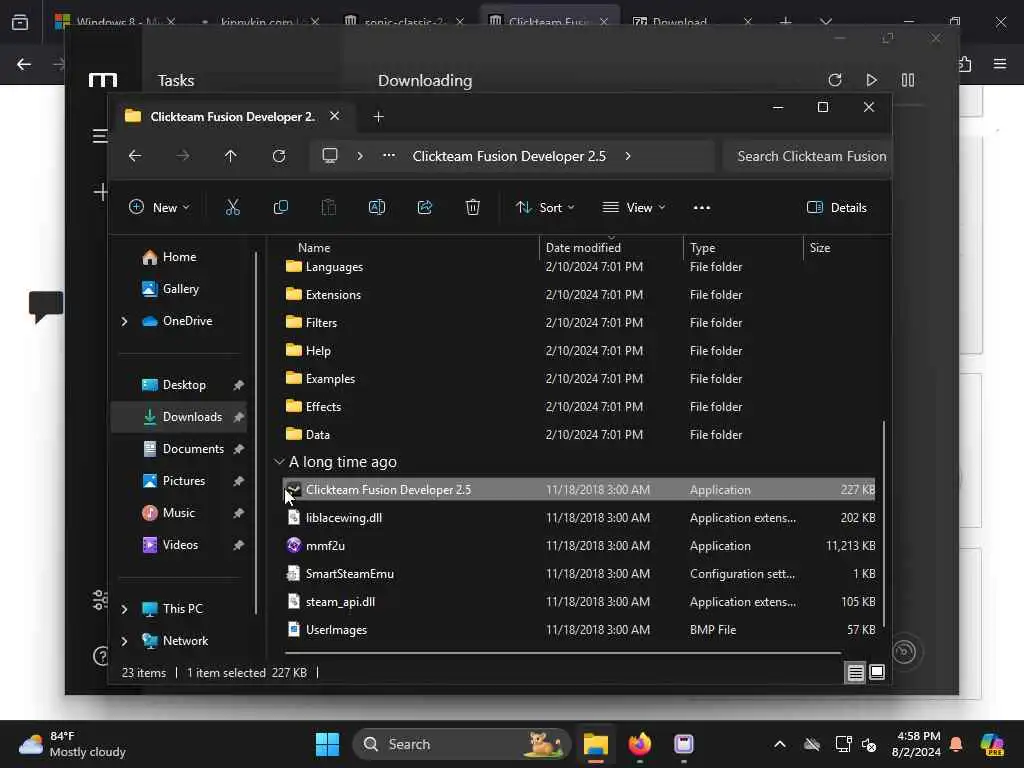Open the Sort dropdown menu

(x=545, y=208)
